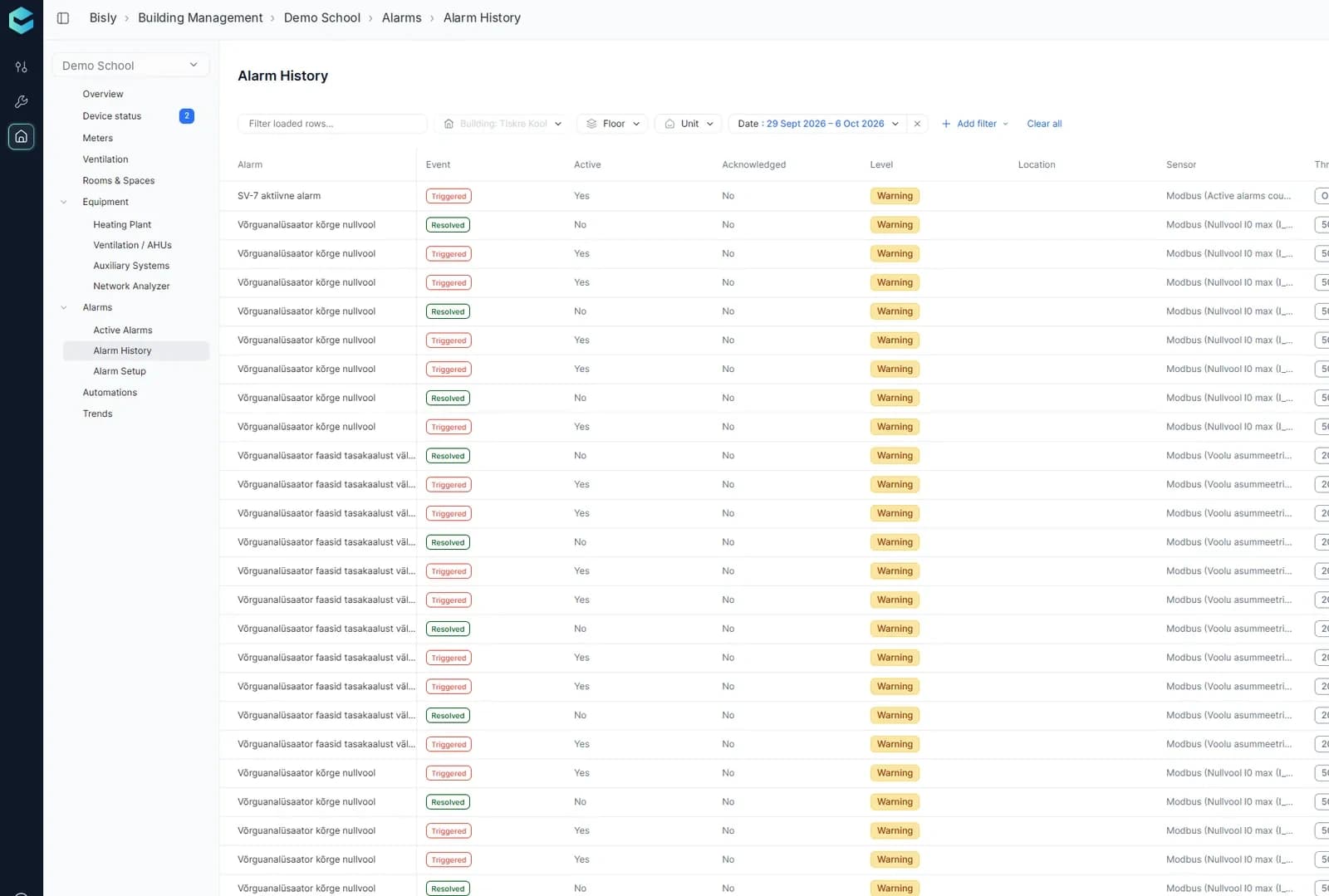Viewport: 1329px width, 896px height.
Task: Click the Acknowledged column header
Action: click(x=753, y=164)
